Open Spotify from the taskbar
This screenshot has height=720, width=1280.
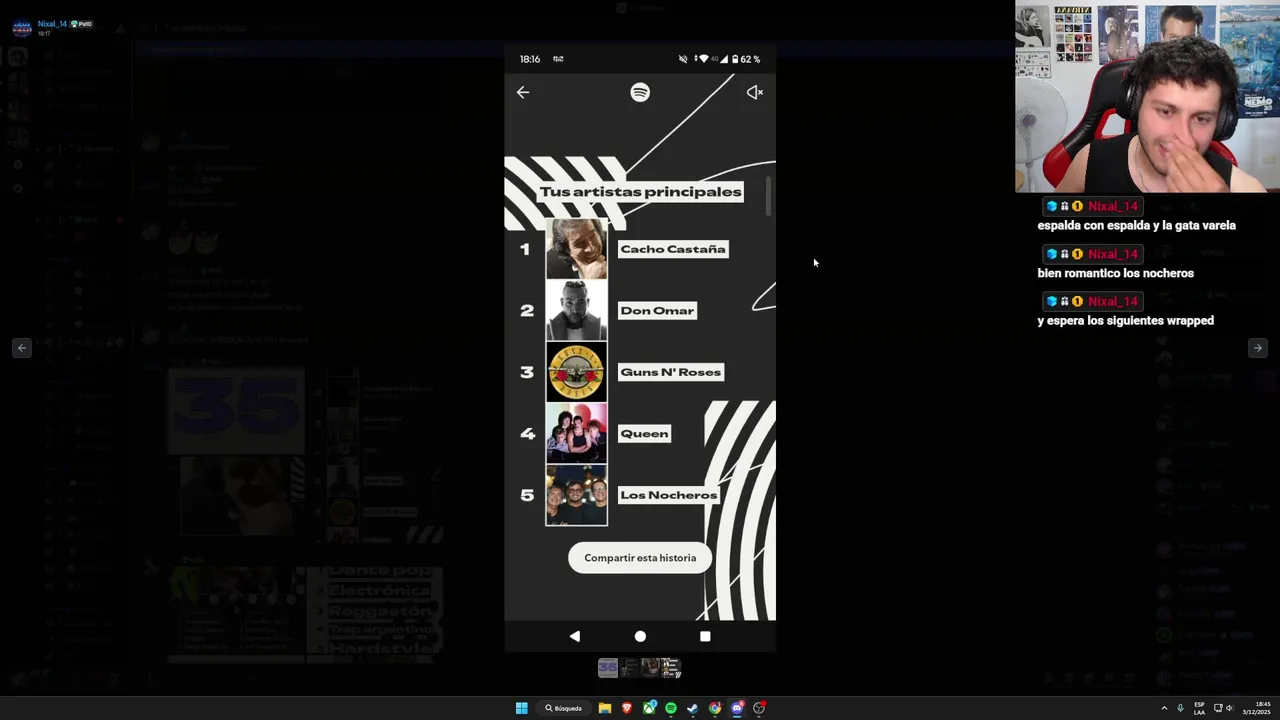click(x=671, y=708)
